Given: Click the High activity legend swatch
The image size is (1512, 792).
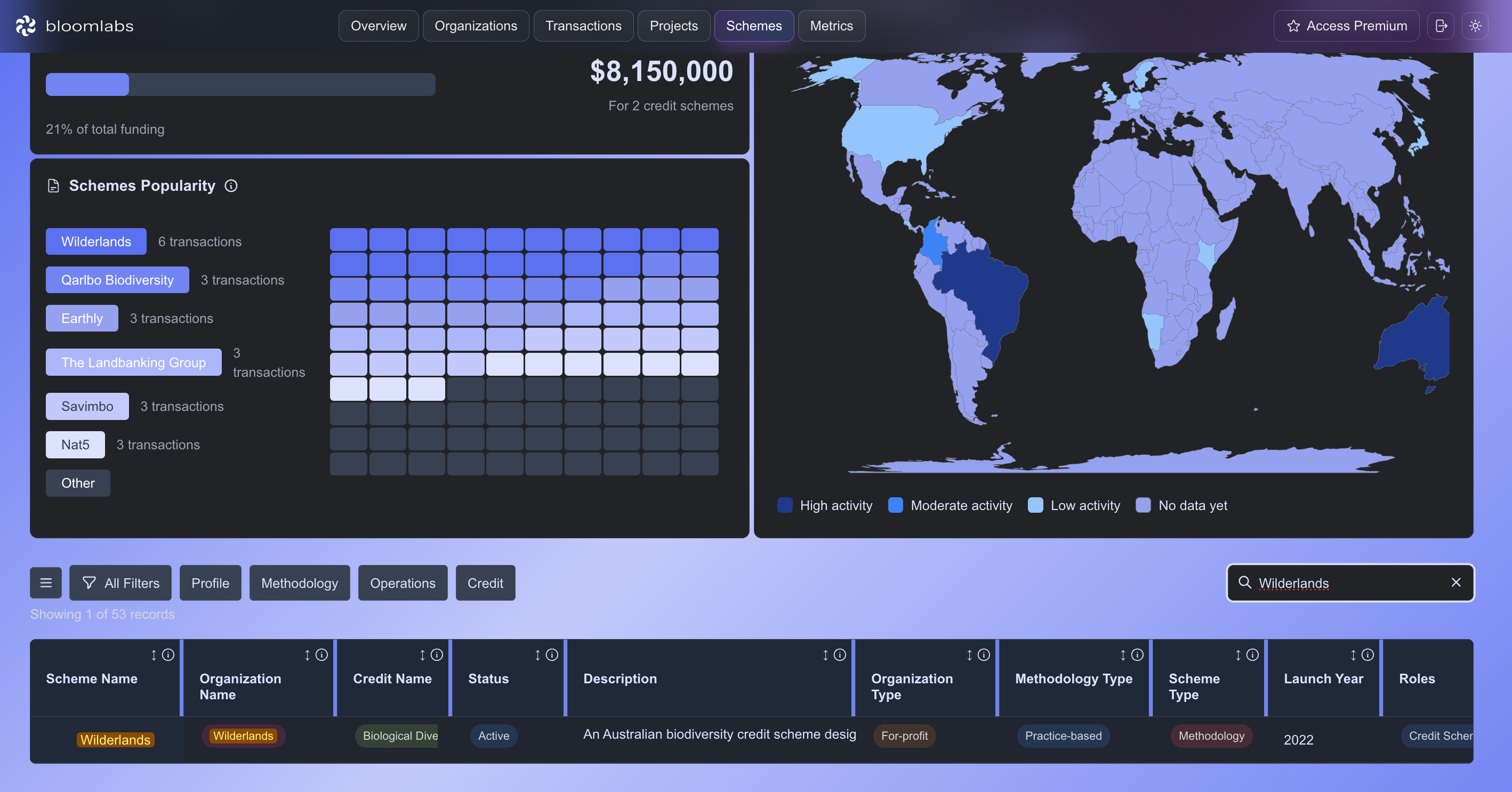Looking at the screenshot, I should (785, 505).
